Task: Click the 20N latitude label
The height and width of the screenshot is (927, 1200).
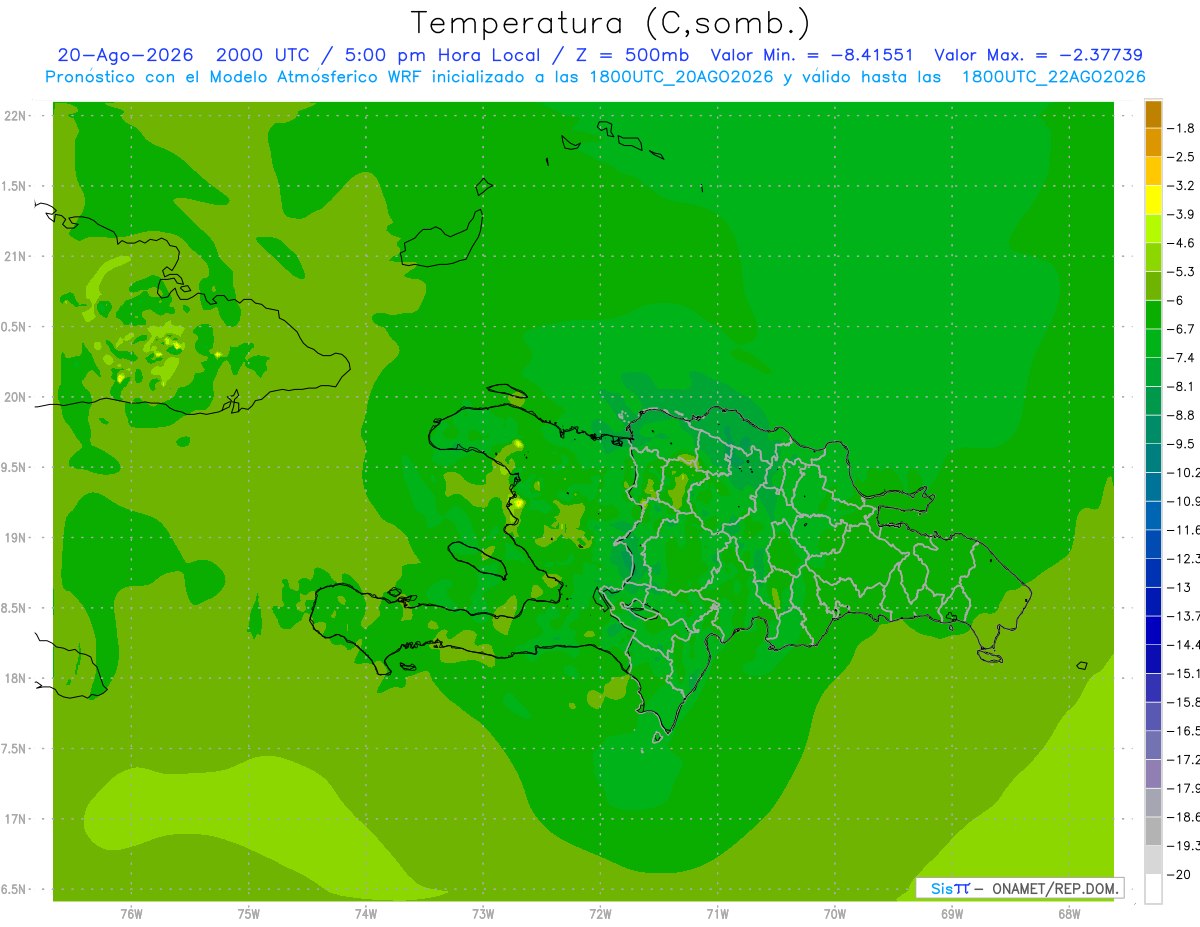Action: click(16, 397)
